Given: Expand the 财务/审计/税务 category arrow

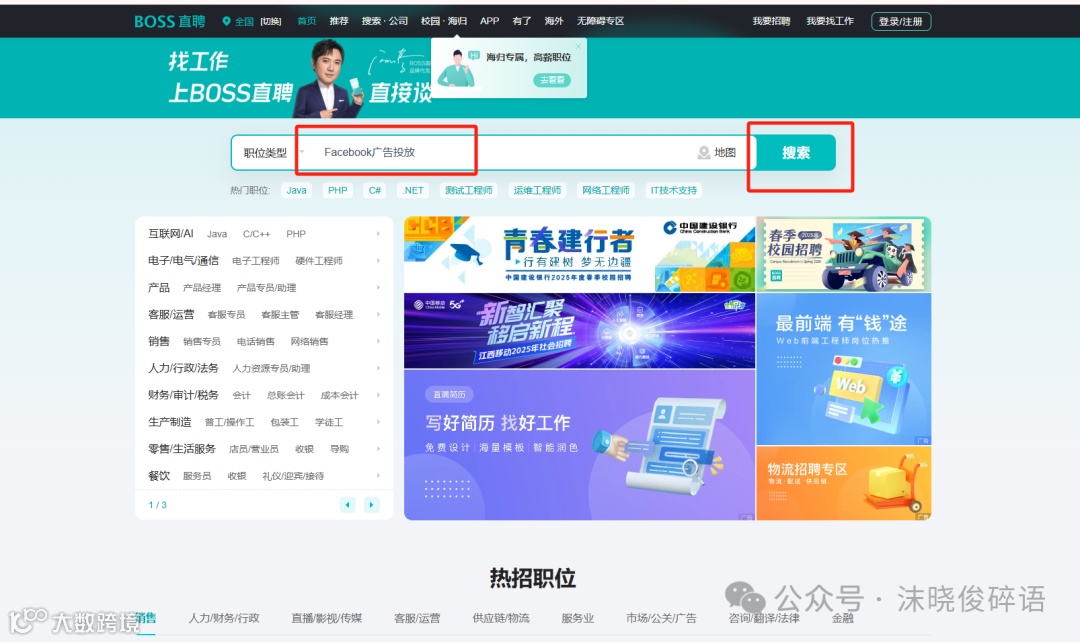Looking at the screenshot, I should (378, 395).
